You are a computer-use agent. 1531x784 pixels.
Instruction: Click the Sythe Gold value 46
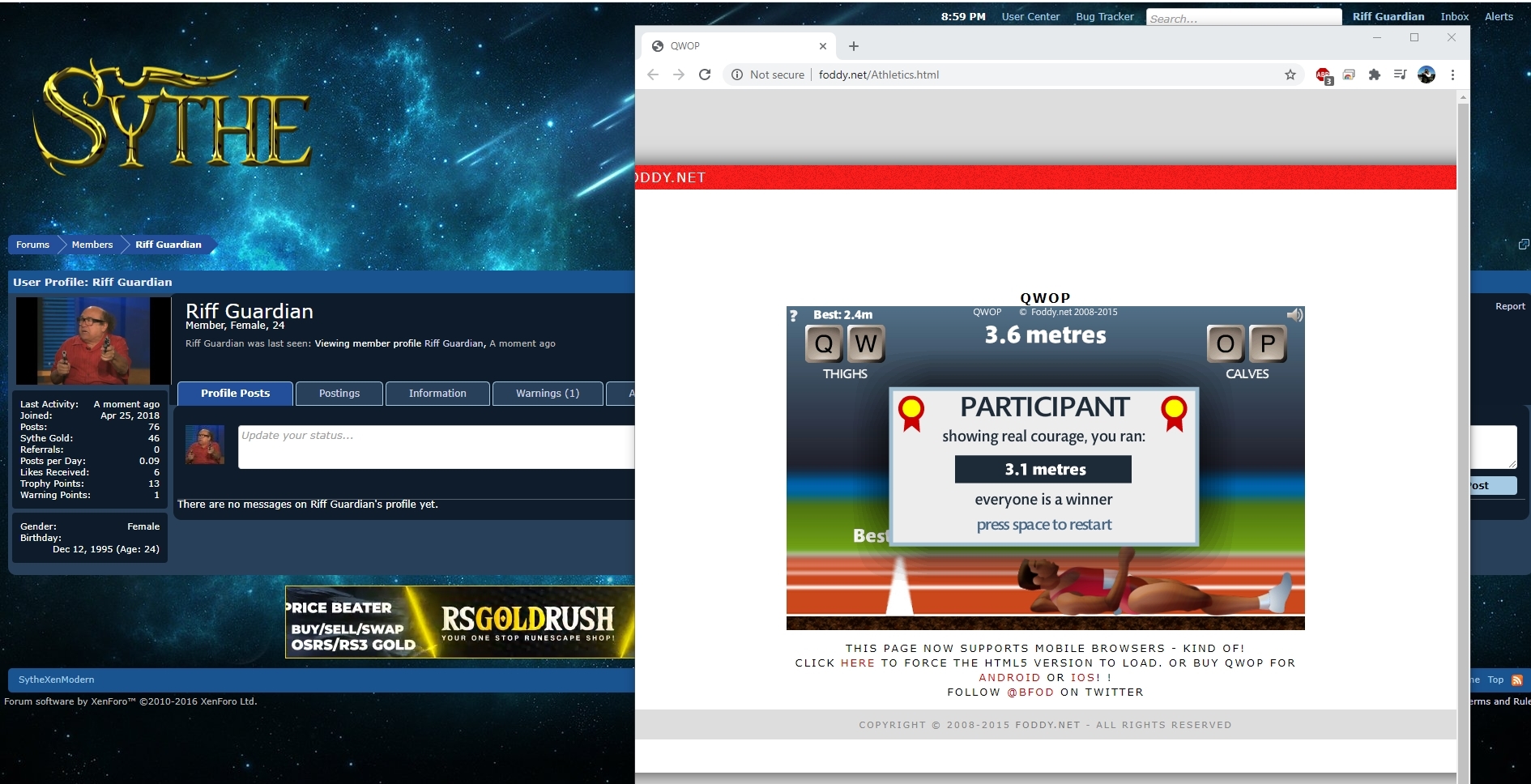pos(154,438)
